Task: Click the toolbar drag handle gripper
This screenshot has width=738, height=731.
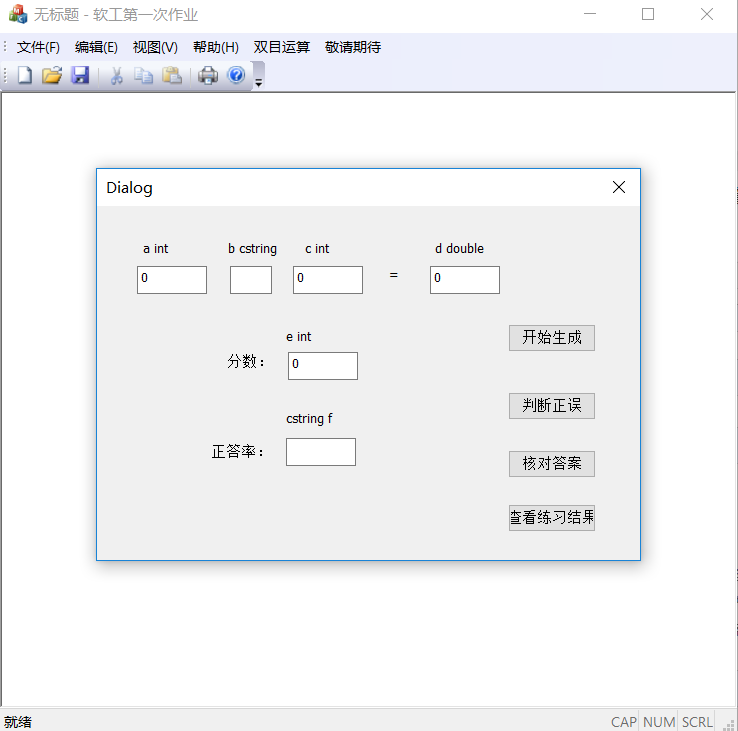Action: point(5,75)
